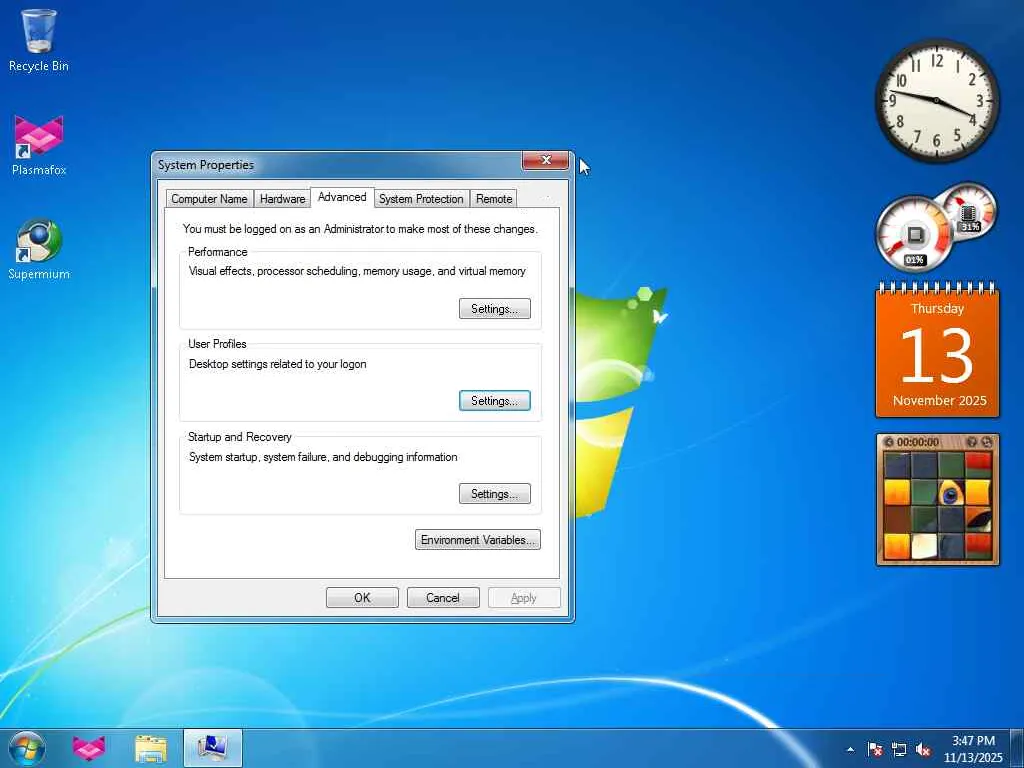
Task: Open Startup and Recovery Settings
Action: 494,494
